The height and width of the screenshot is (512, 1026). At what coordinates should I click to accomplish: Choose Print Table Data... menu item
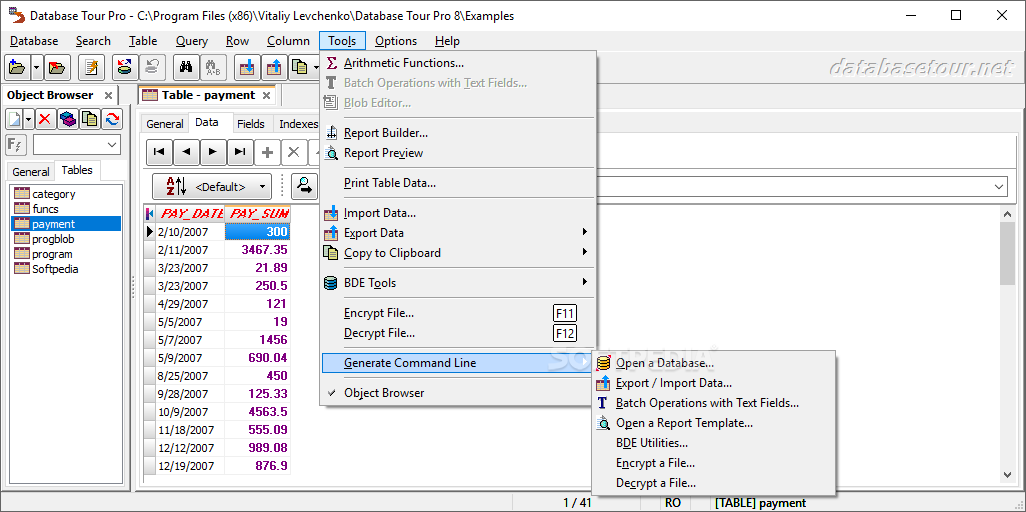click(x=390, y=183)
